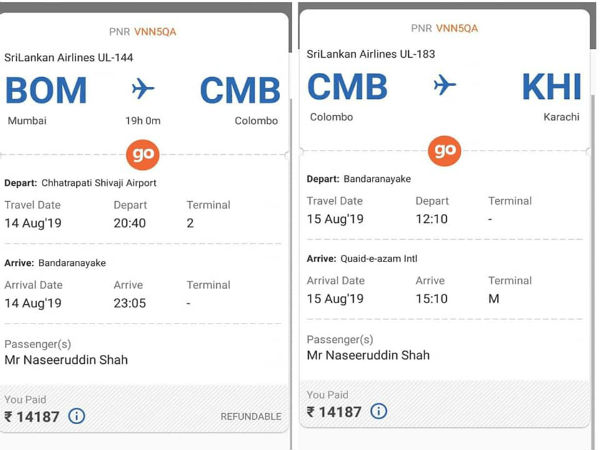This screenshot has height=450, width=600.
Task: Tap the airplane icon between BOM and CMB
Action: 143,89
